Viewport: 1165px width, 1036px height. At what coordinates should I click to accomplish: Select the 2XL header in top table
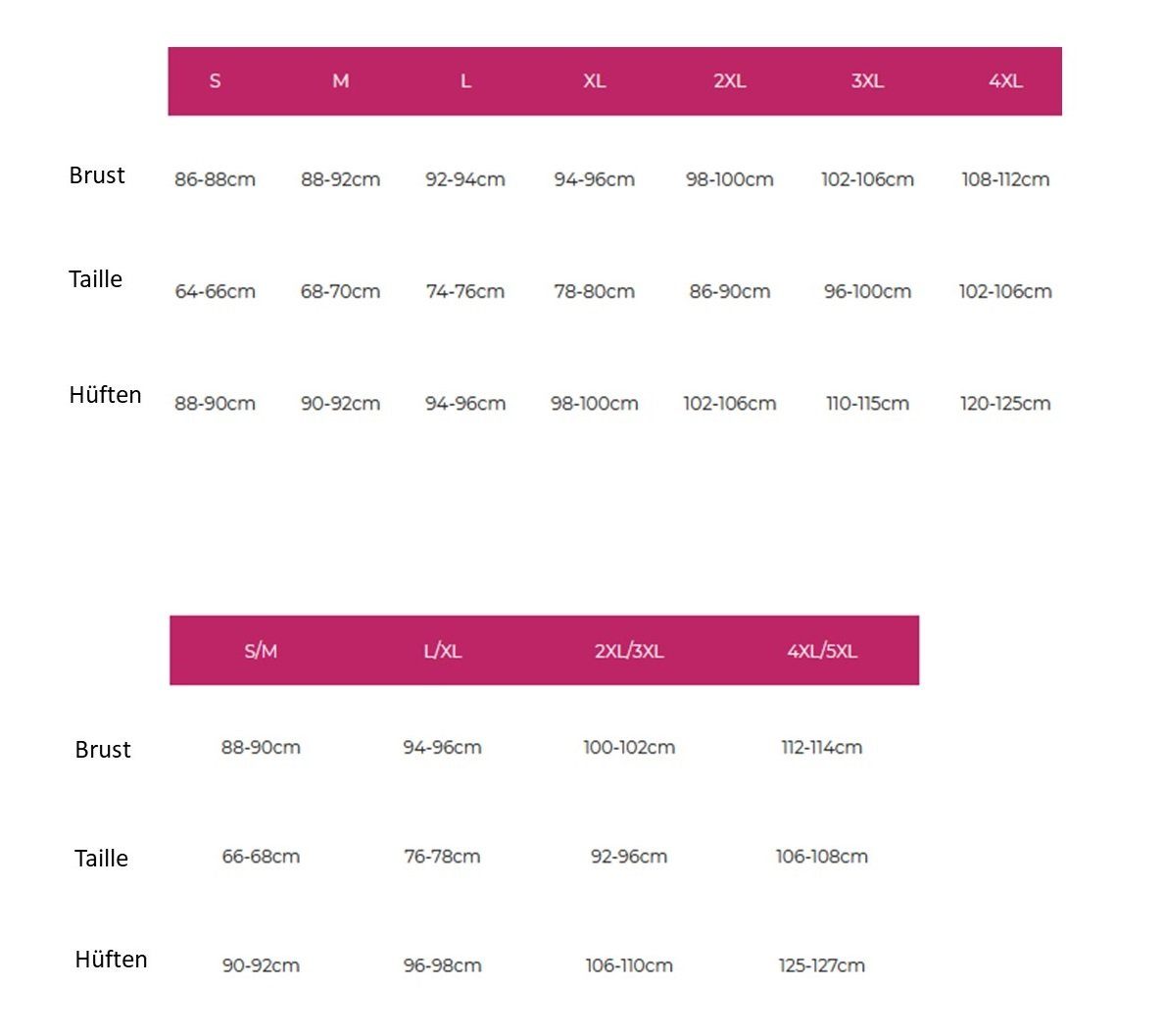pos(730,81)
